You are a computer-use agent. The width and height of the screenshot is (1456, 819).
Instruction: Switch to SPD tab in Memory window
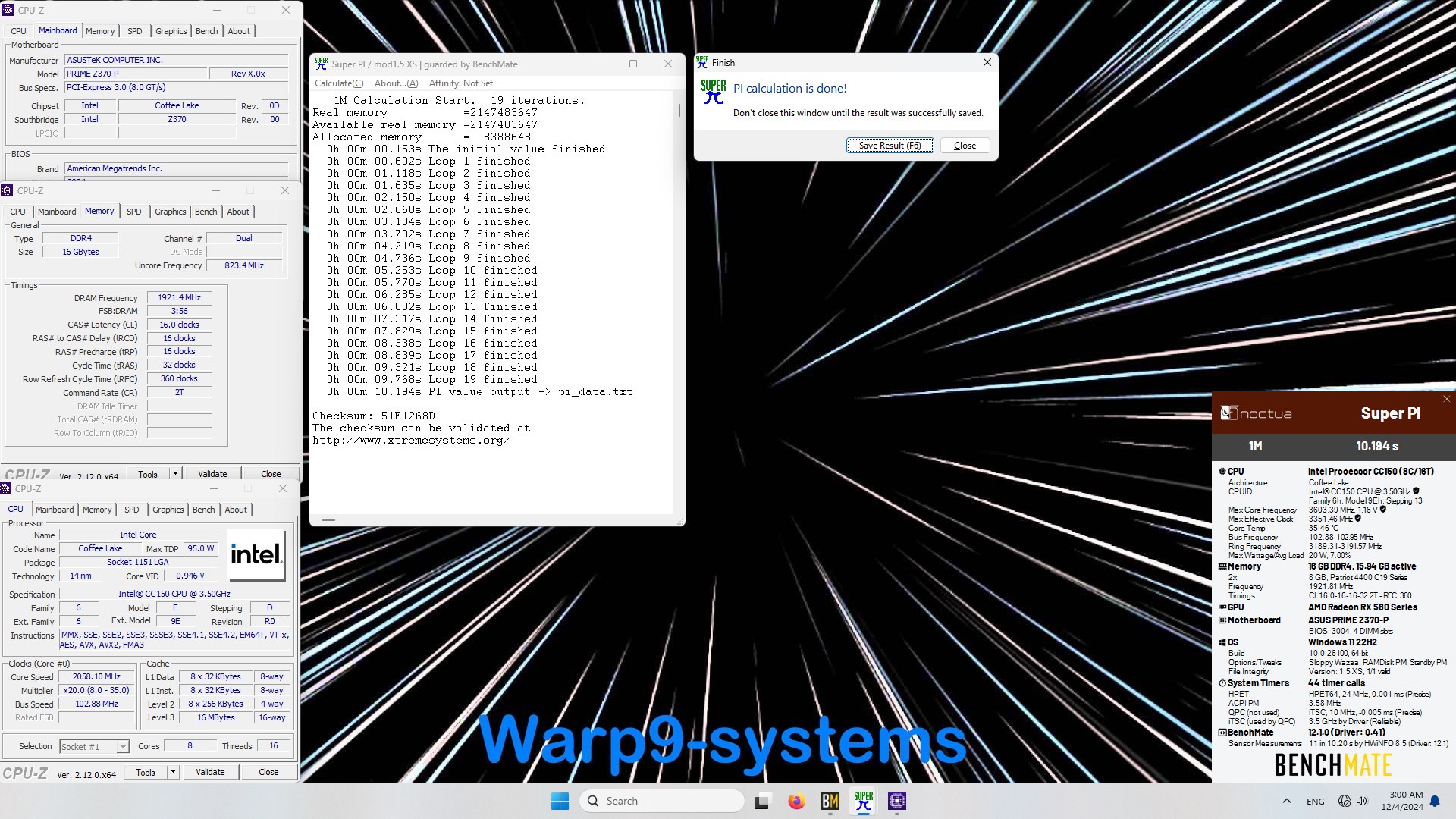coord(134,212)
